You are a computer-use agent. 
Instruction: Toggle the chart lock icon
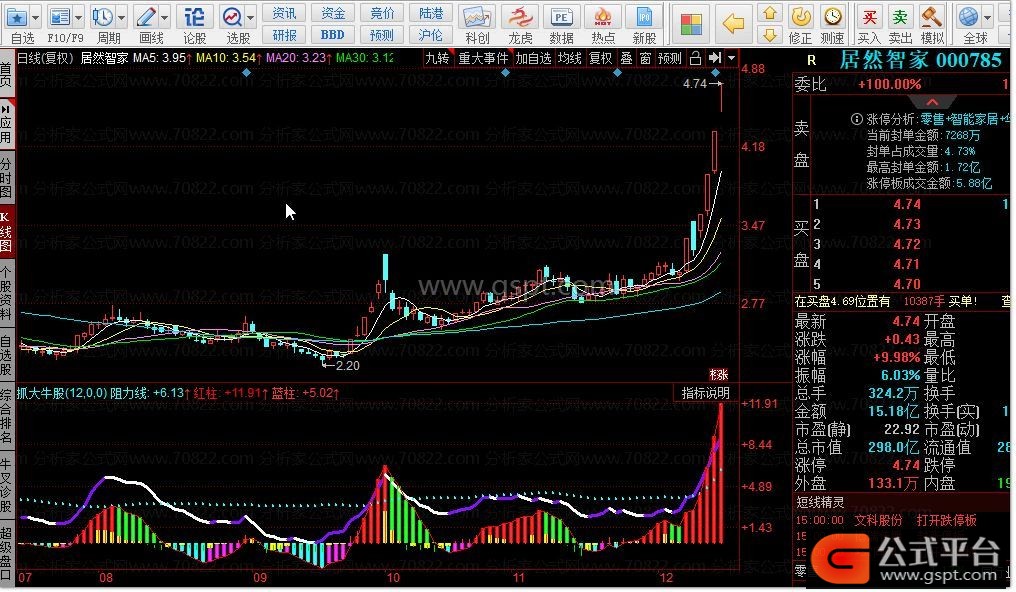(695, 58)
